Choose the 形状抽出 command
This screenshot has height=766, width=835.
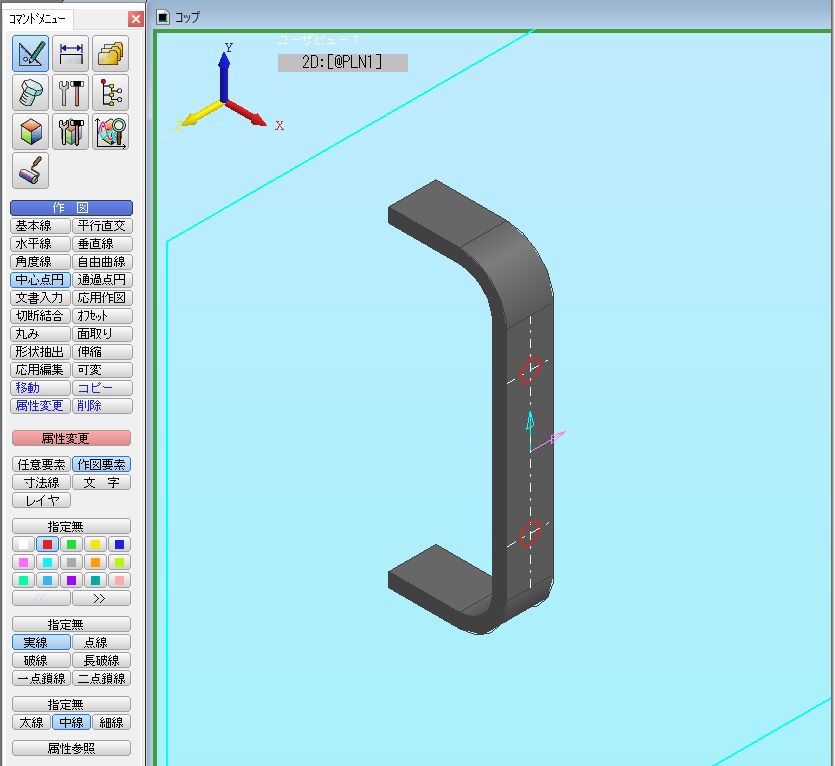[x=40, y=352]
